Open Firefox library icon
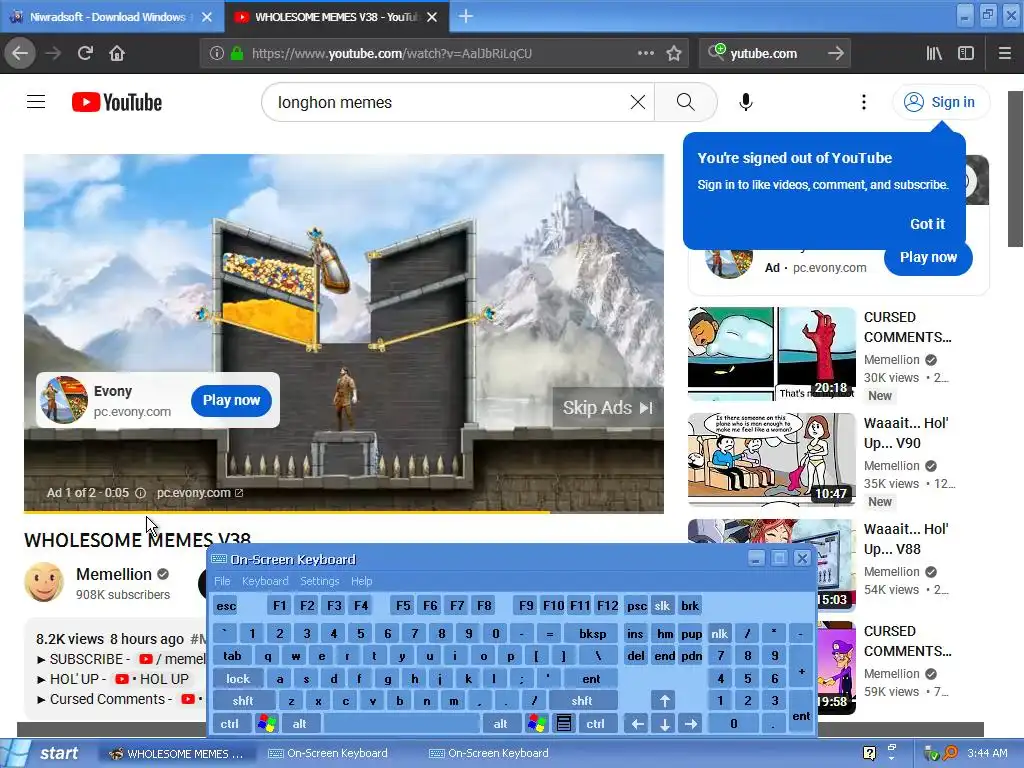1024x768 pixels. tap(934, 54)
